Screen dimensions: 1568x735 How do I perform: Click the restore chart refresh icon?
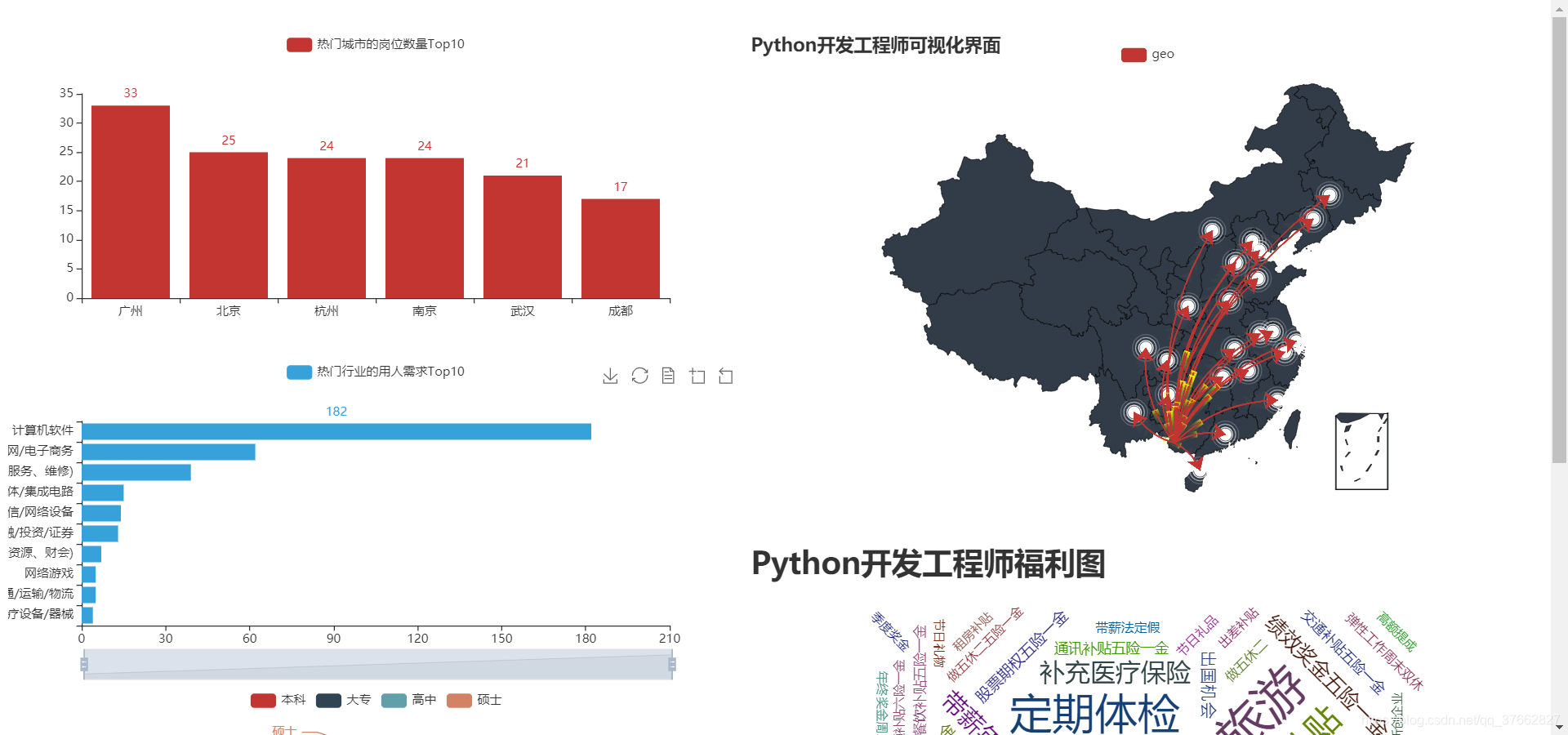(639, 376)
